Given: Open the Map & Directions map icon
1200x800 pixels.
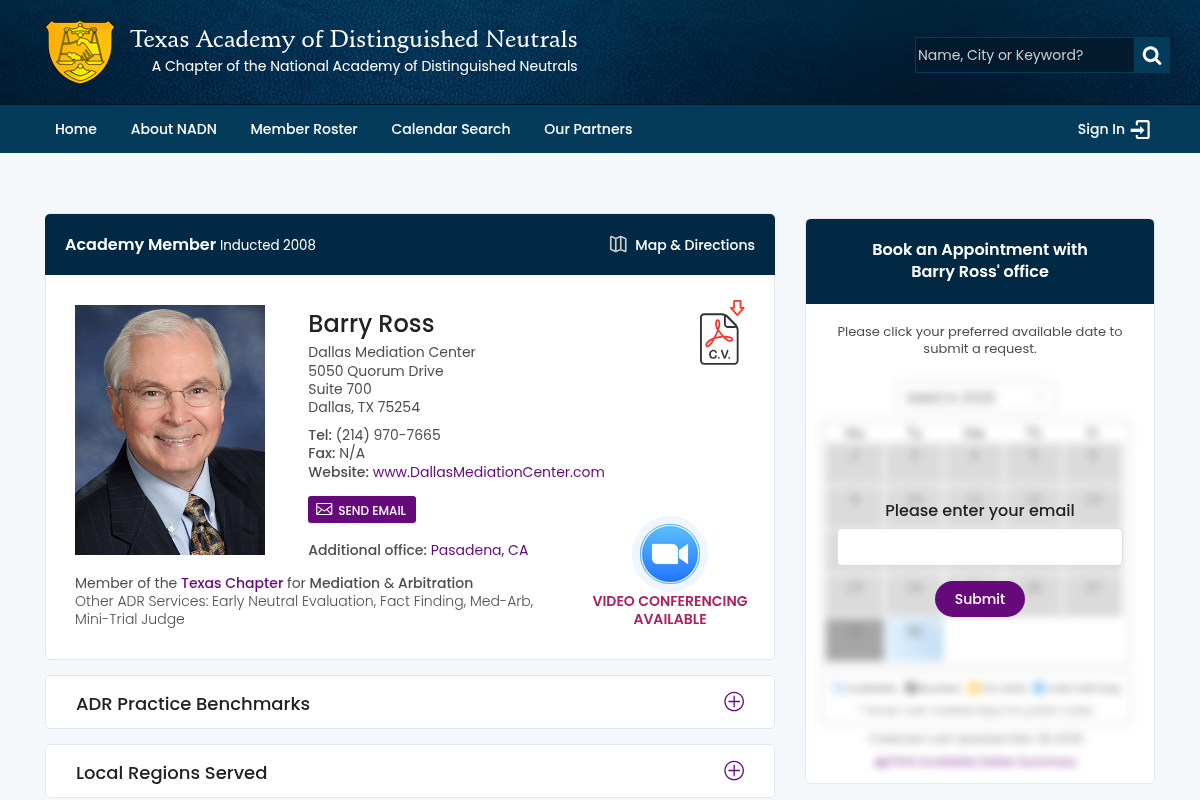Looking at the screenshot, I should [618, 245].
